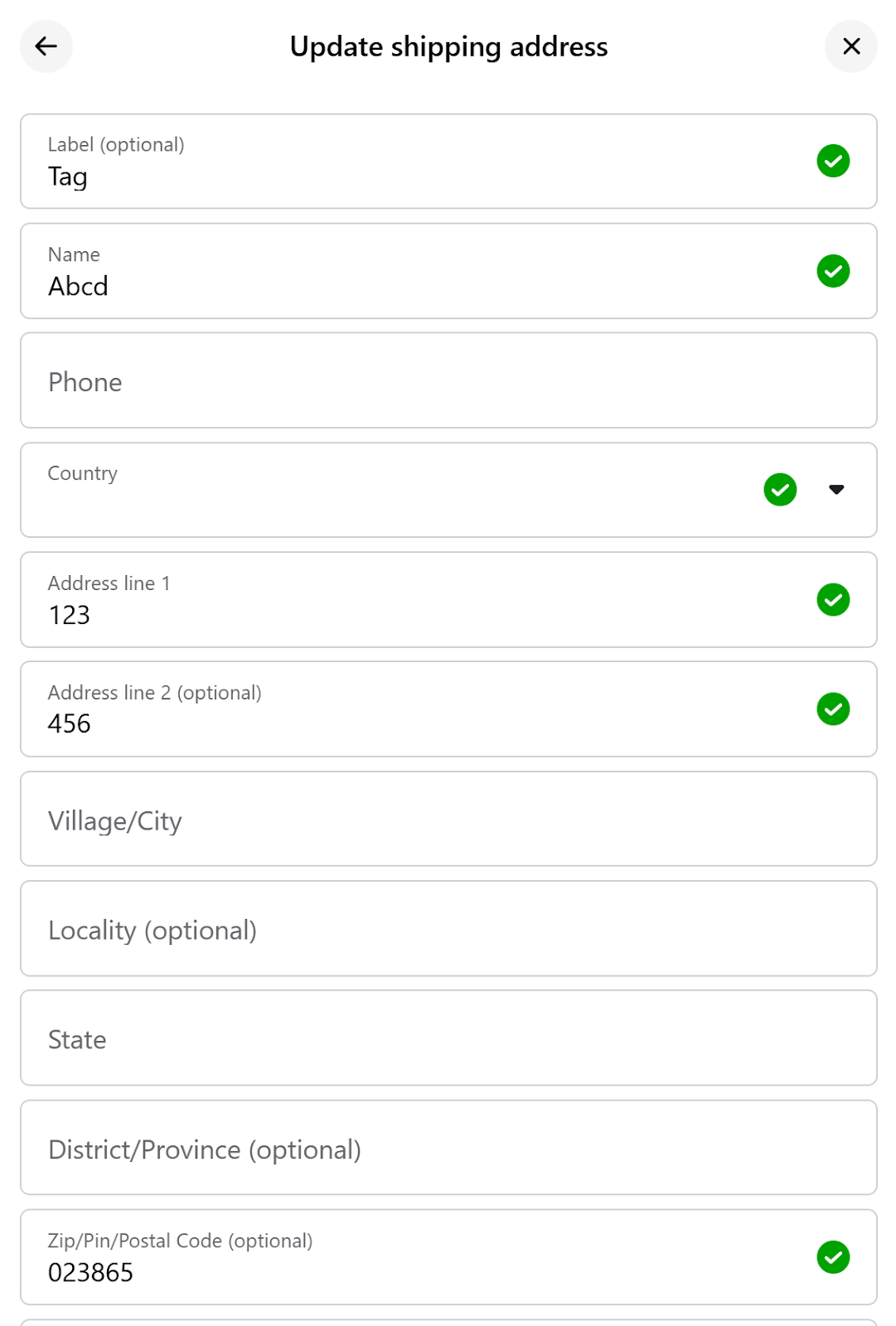This screenshot has width=896, height=1326.
Task: Expand the Country dropdown arrow
Action: [x=836, y=490]
